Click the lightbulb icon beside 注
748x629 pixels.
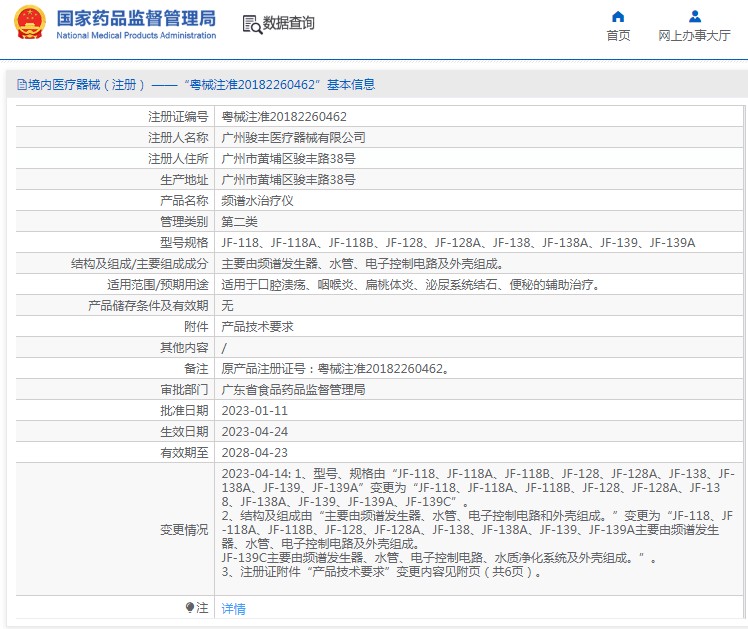pos(190,608)
